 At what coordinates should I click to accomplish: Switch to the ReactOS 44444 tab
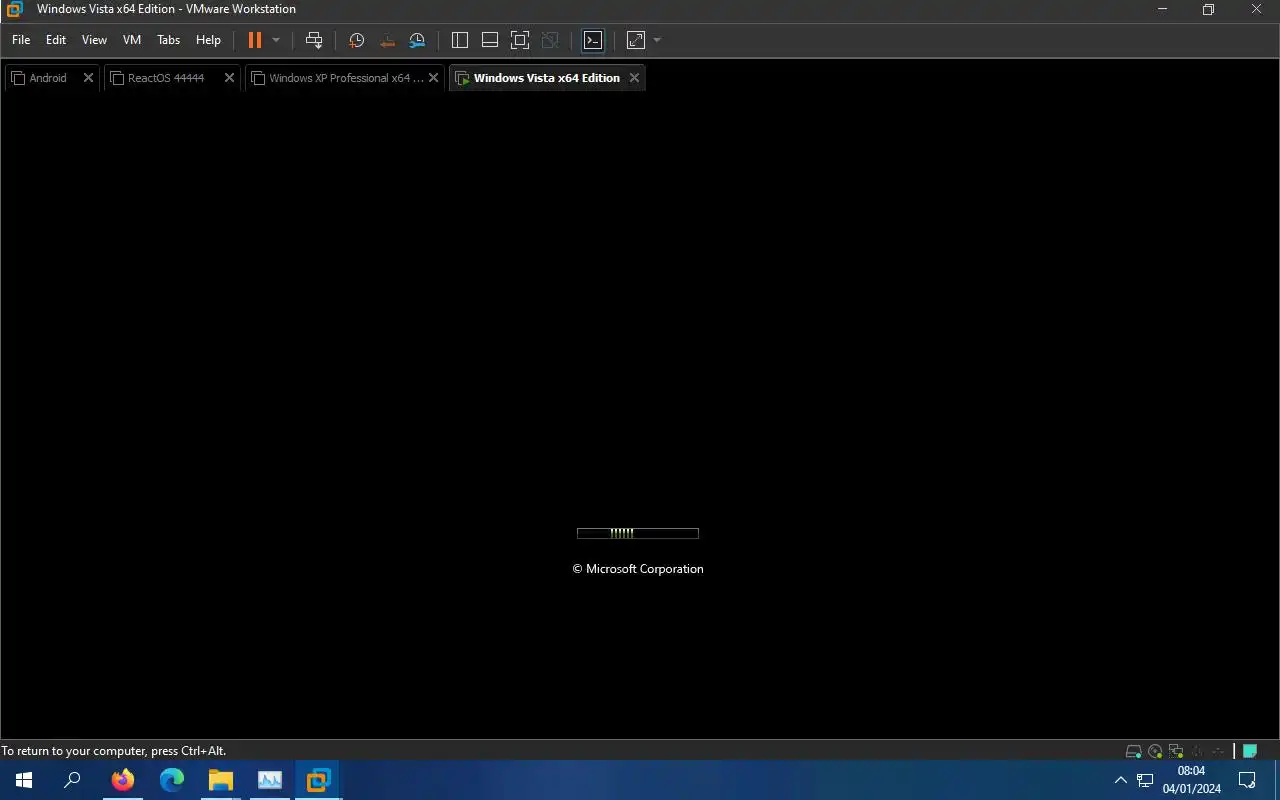coord(165,78)
